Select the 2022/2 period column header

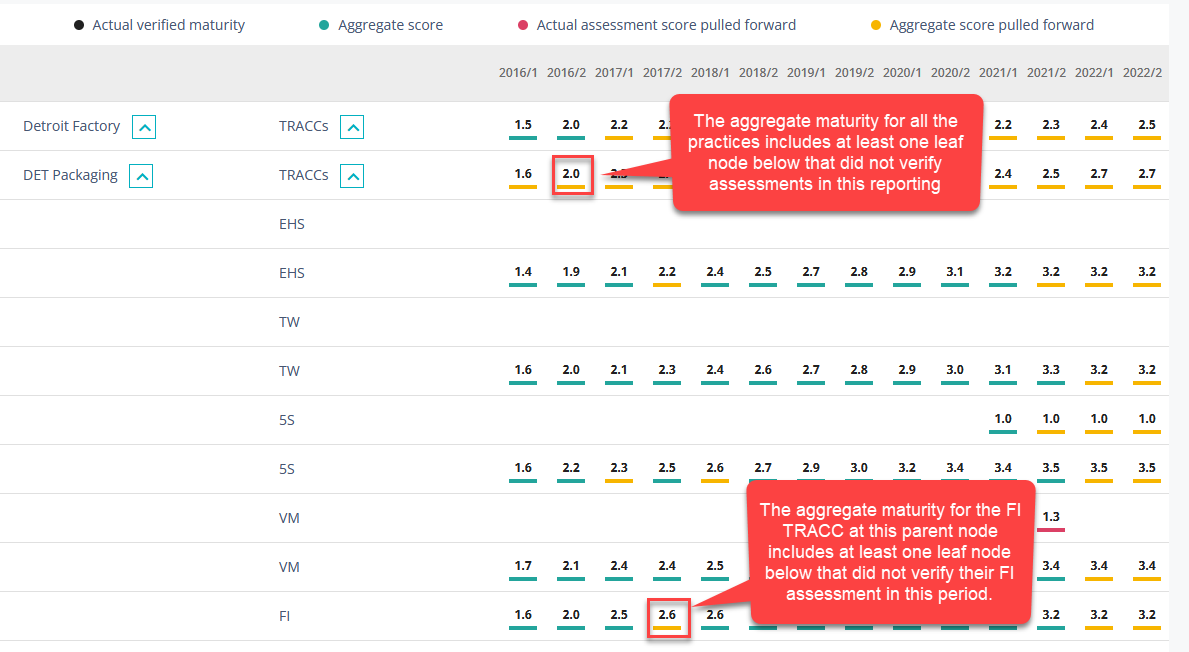[x=1142, y=73]
